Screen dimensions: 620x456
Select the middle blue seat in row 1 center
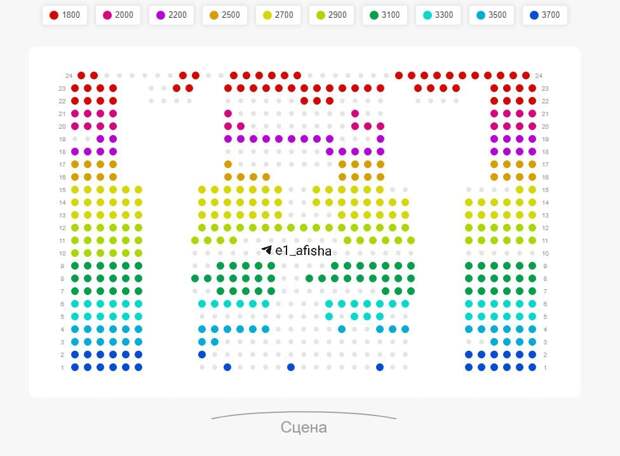tap(291, 367)
